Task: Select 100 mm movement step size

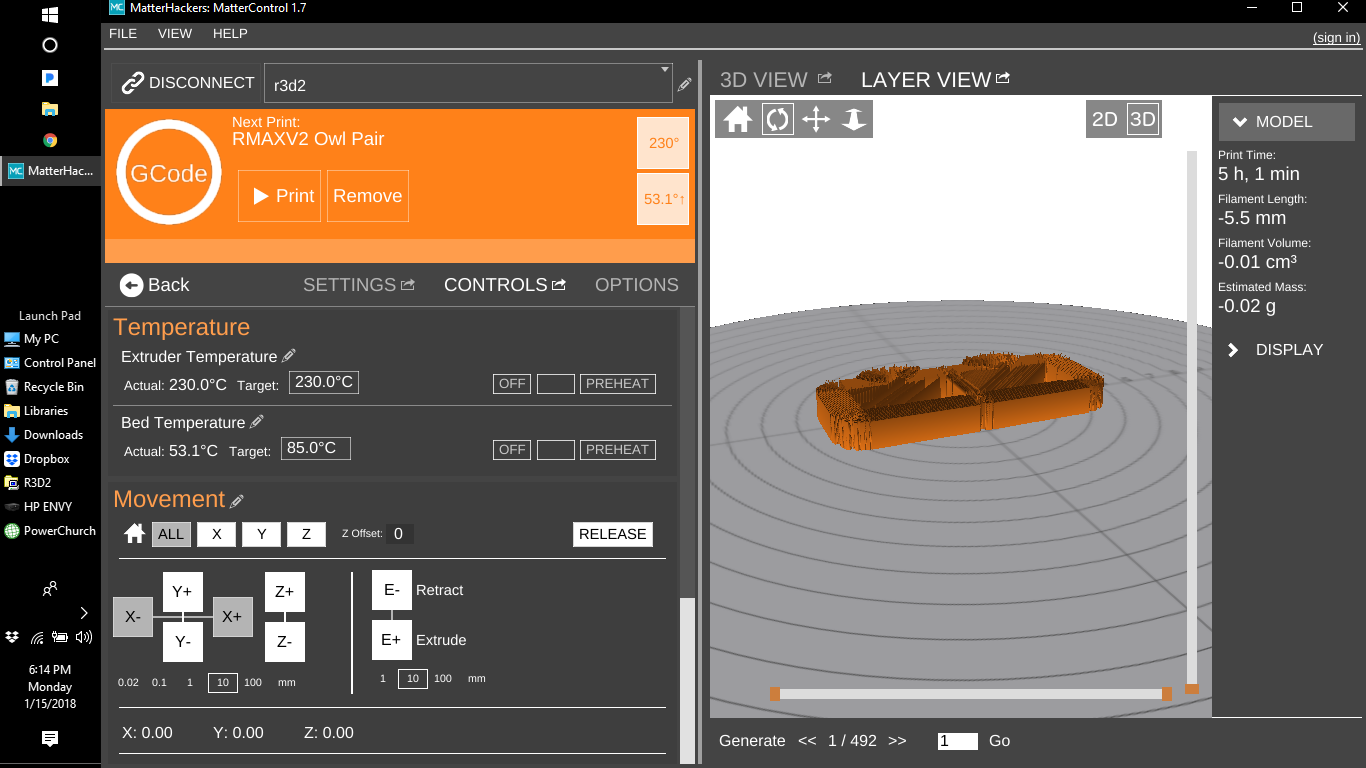Action: coord(253,682)
